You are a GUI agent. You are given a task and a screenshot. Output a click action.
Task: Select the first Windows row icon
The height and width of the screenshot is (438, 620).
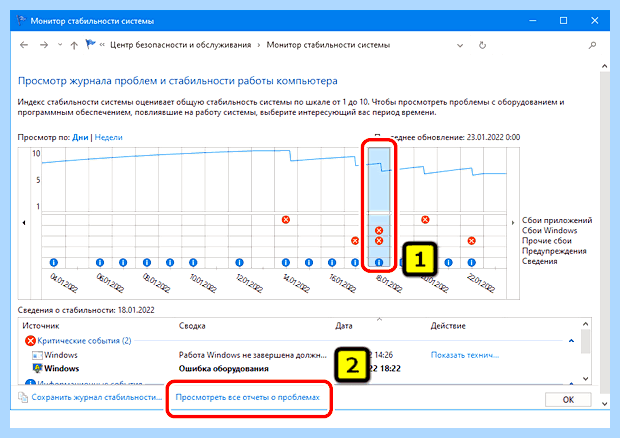(x=37, y=355)
